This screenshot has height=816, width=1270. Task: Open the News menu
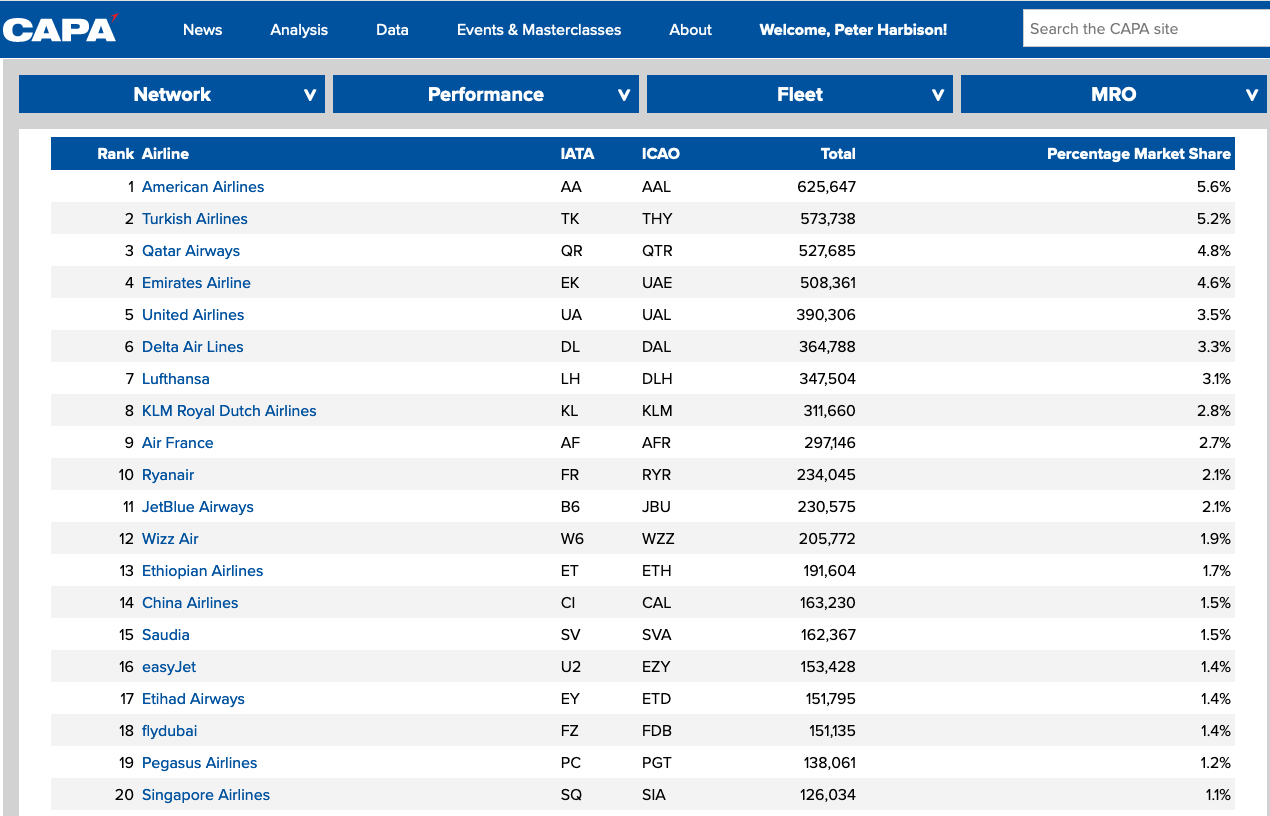(x=202, y=30)
